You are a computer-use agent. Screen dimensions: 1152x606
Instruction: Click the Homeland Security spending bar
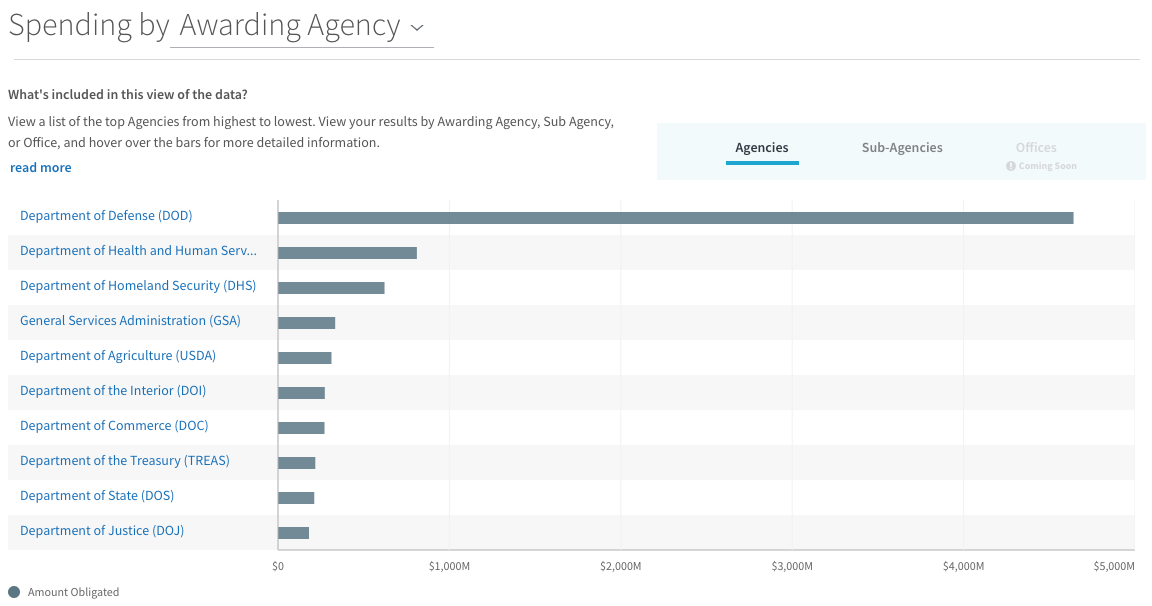(x=331, y=288)
